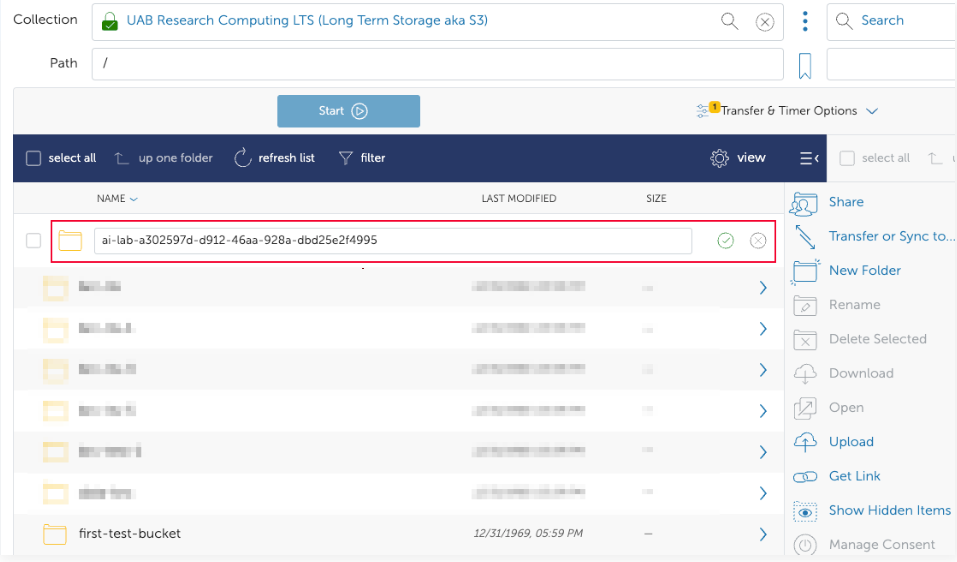Collapse the side menu panel icon
Screen dimensions: 957x562
pyautogui.click(x=809, y=158)
